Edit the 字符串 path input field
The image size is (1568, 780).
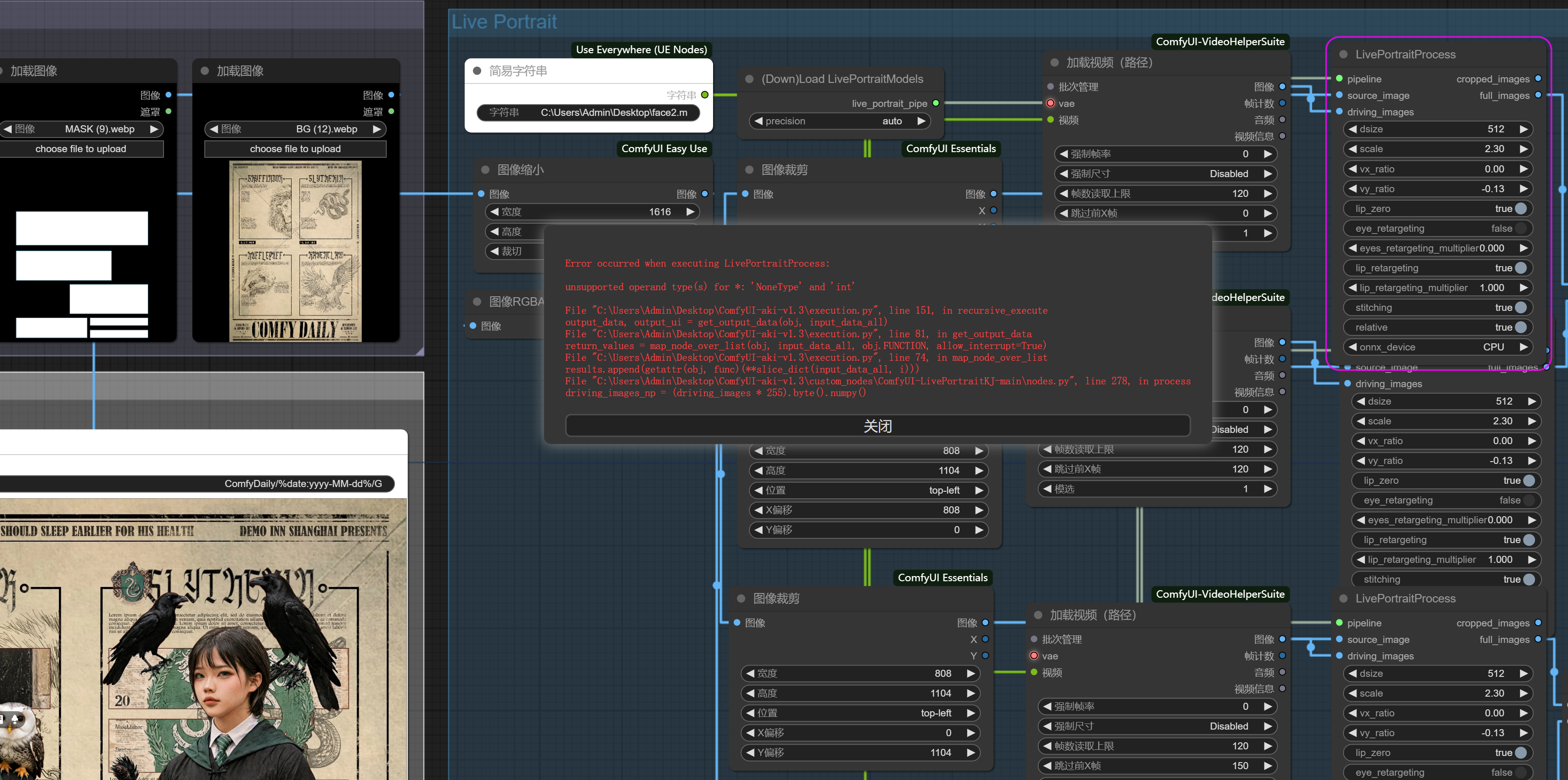point(589,113)
